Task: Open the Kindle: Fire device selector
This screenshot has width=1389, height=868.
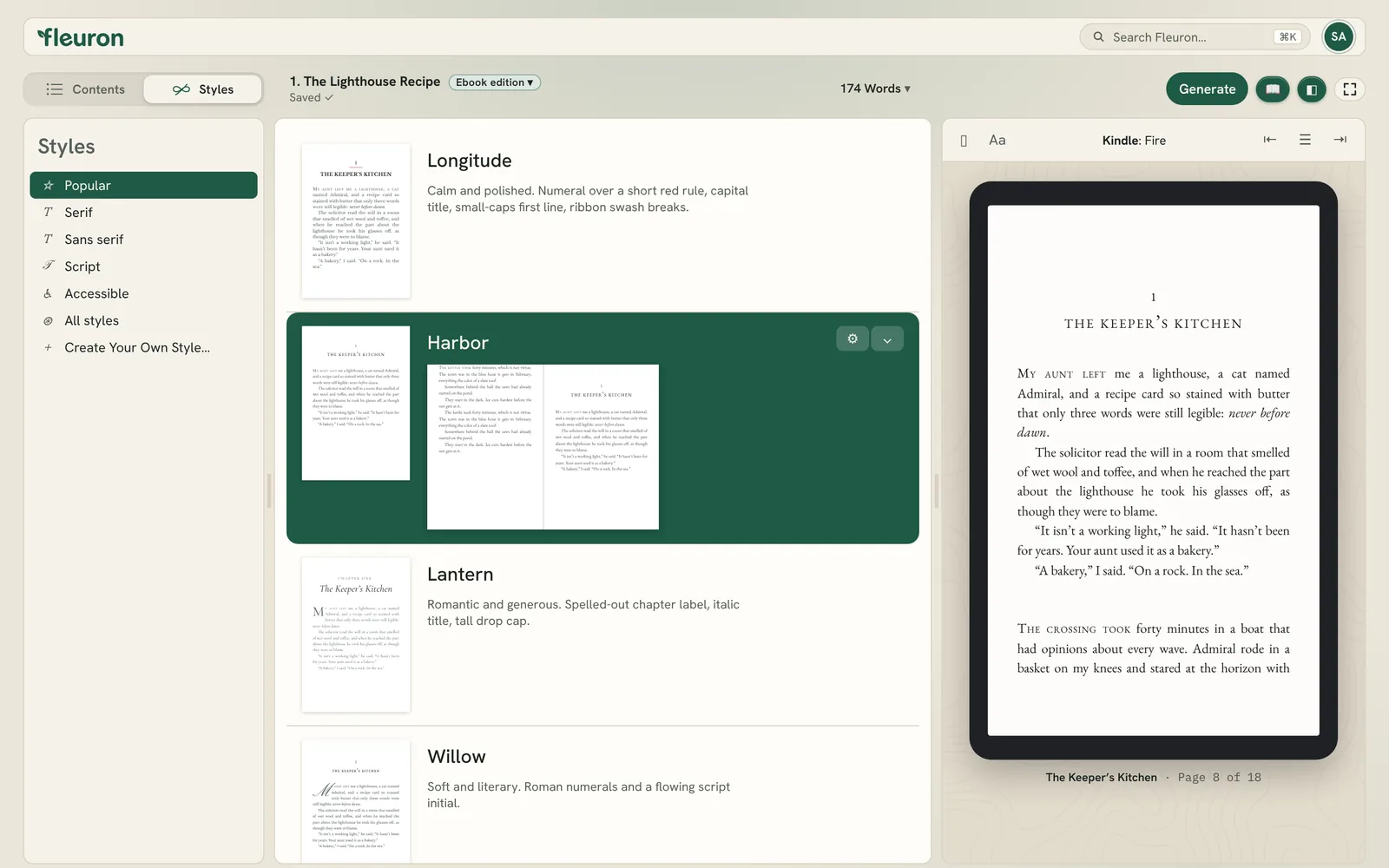Action: pos(1134,141)
